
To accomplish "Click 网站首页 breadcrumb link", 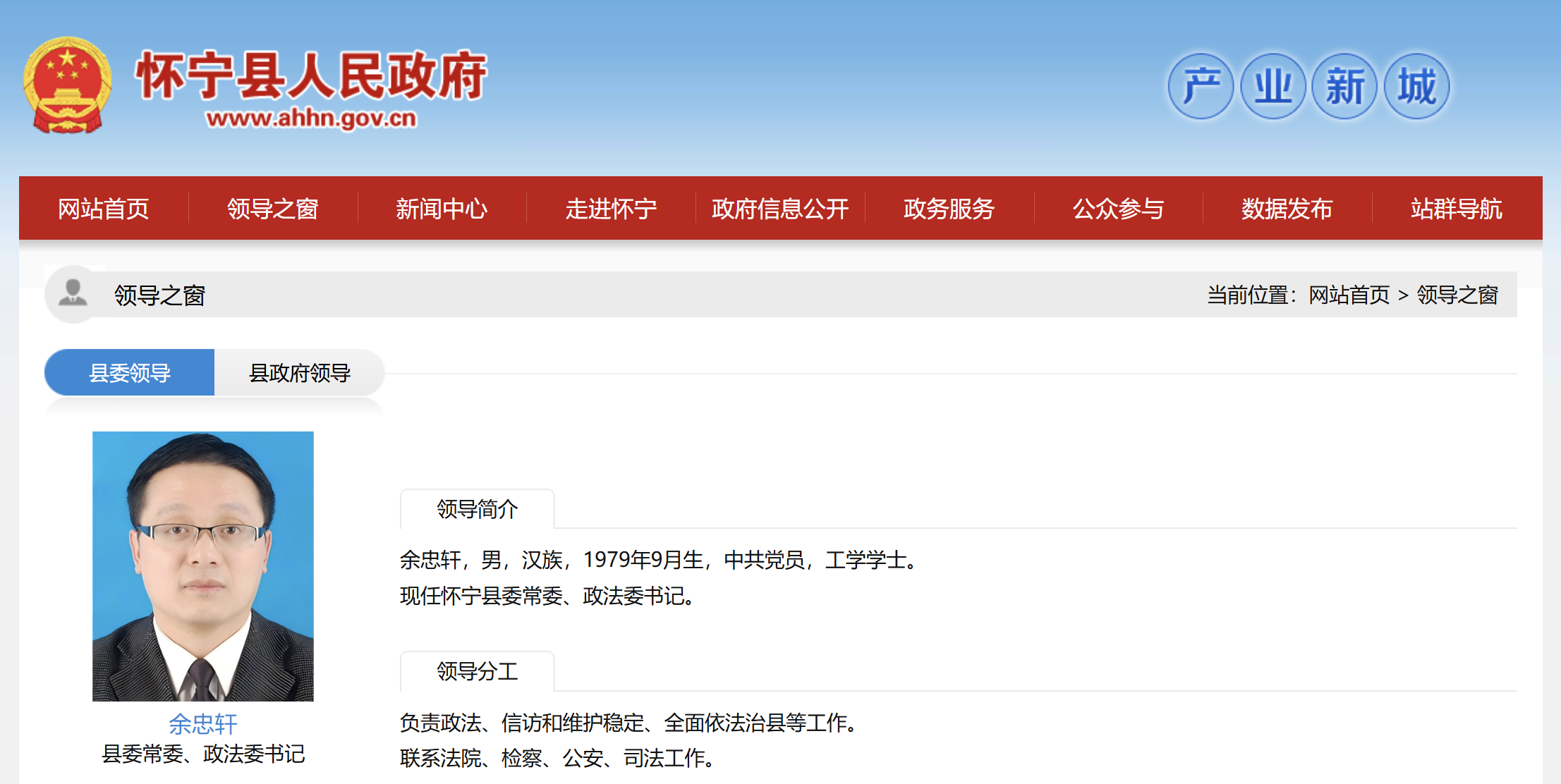I will click(1349, 295).
